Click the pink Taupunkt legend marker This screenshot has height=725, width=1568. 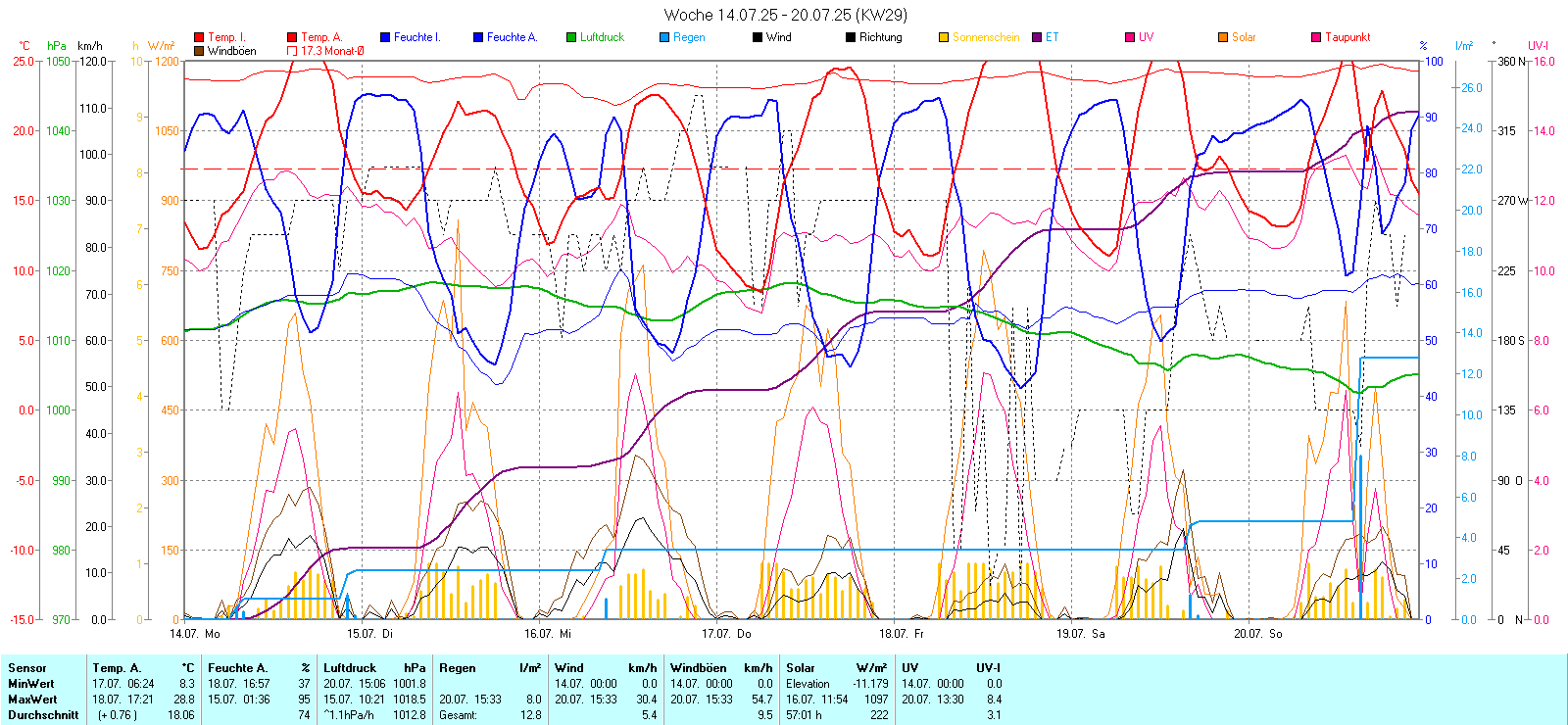click(x=1316, y=37)
